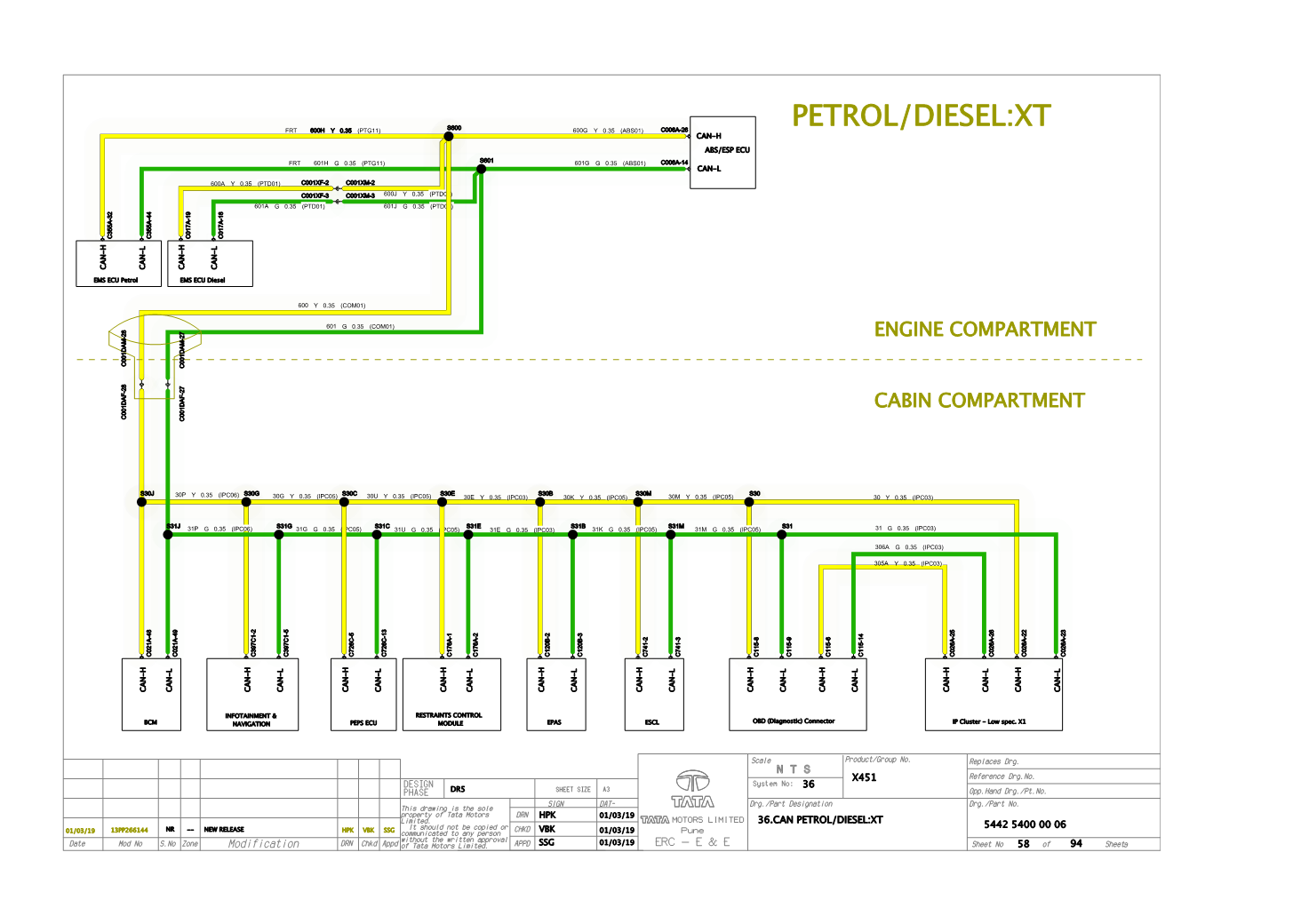Click the "OBD (Diagnostic) Connector" label

coord(794,721)
